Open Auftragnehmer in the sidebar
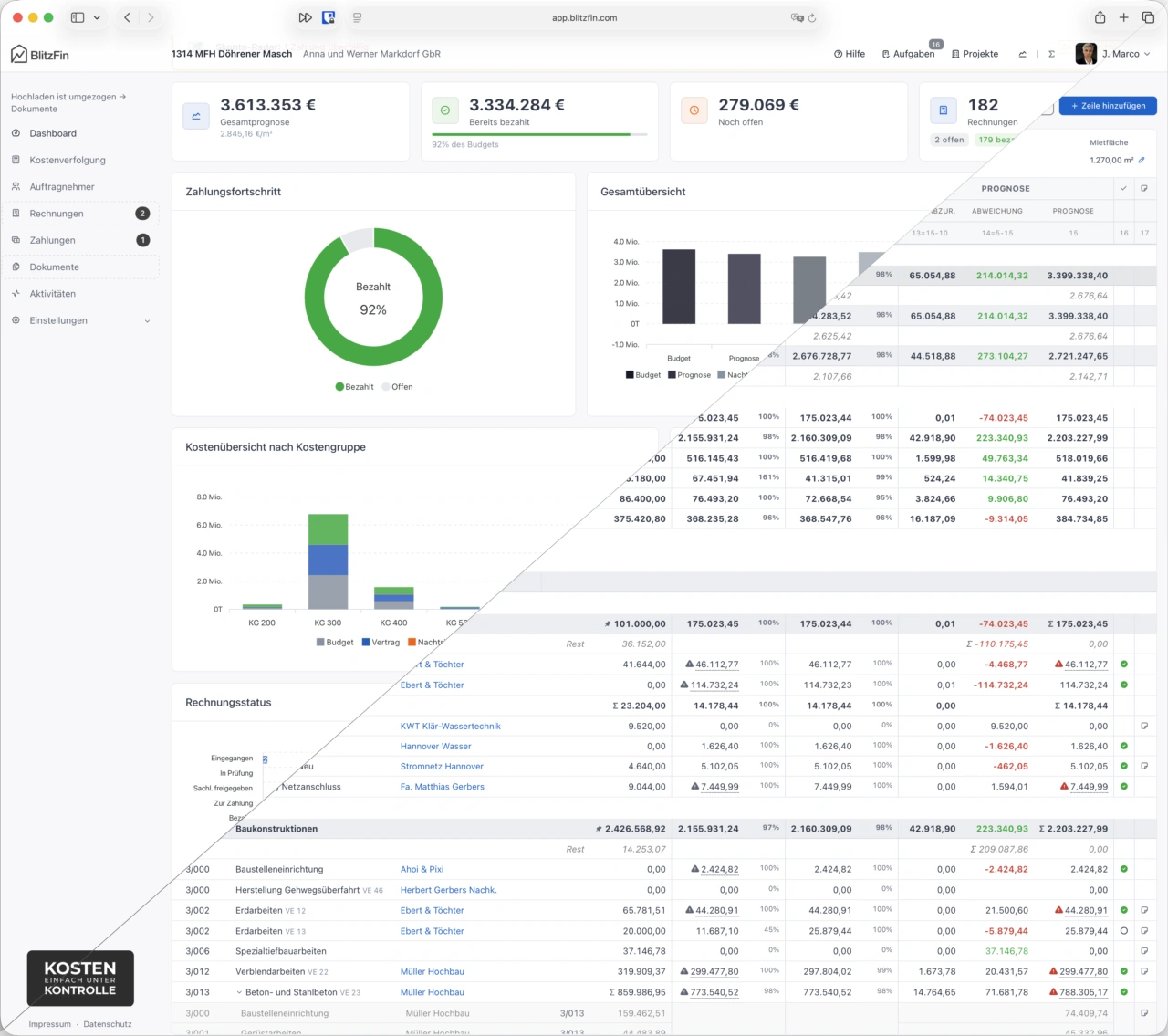Viewport: 1168px width, 1036px height. [x=62, y=186]
